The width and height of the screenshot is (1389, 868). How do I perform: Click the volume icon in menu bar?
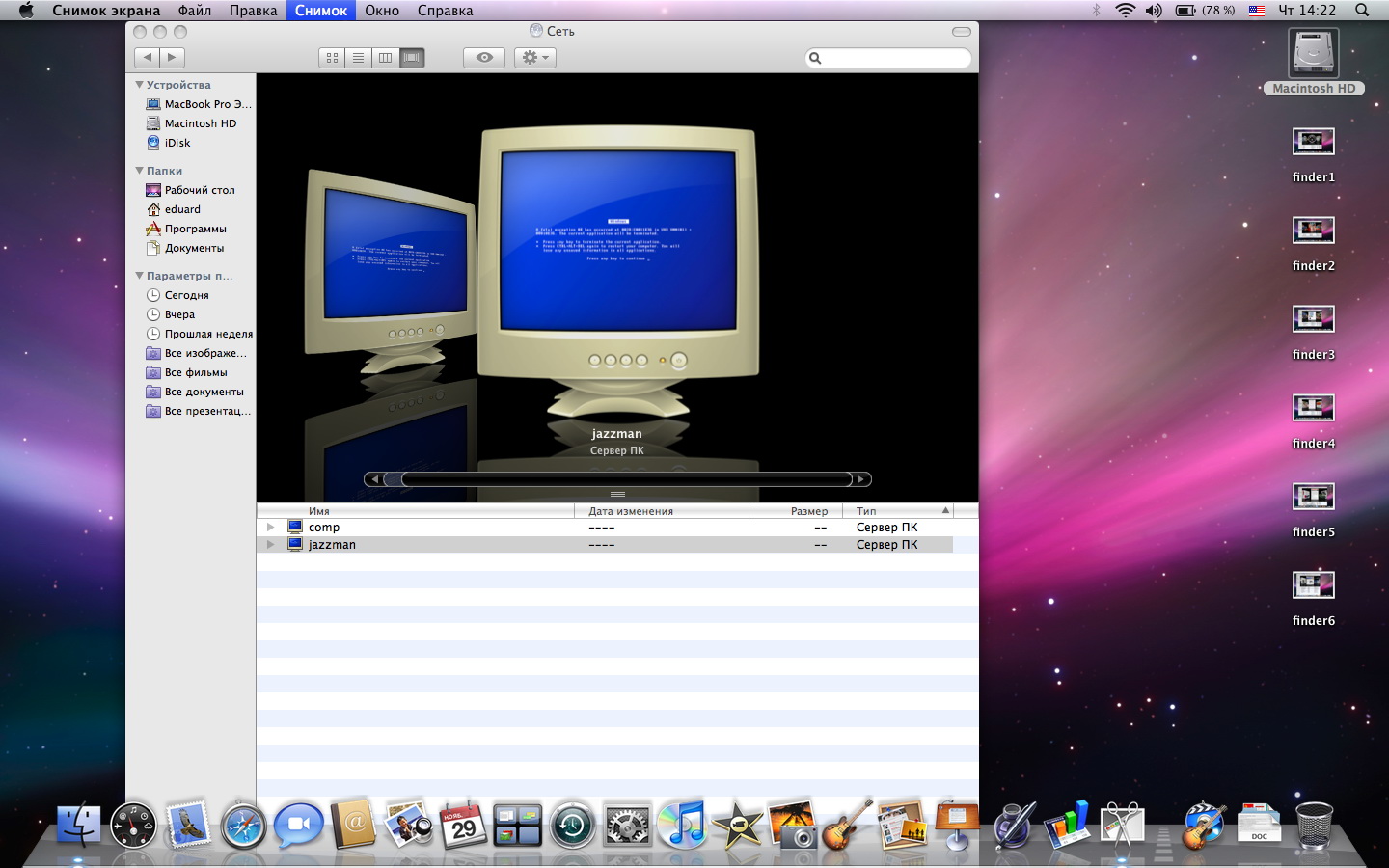point(1154,11)
